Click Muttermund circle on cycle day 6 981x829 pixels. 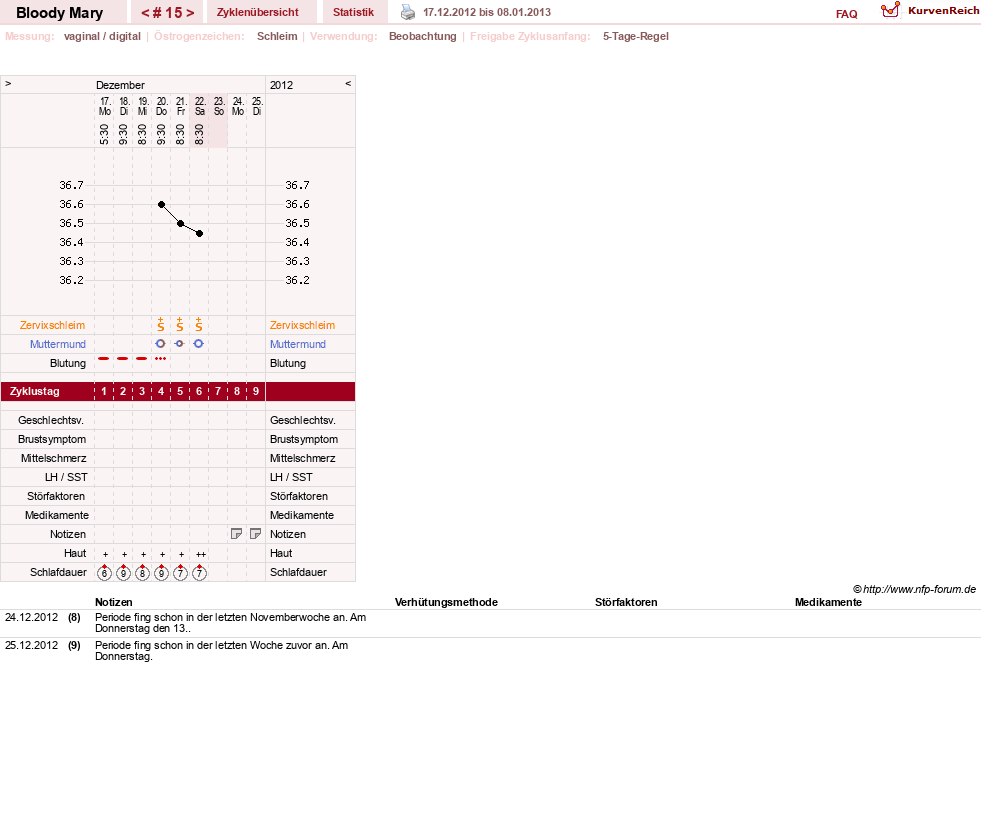[198, 343]
